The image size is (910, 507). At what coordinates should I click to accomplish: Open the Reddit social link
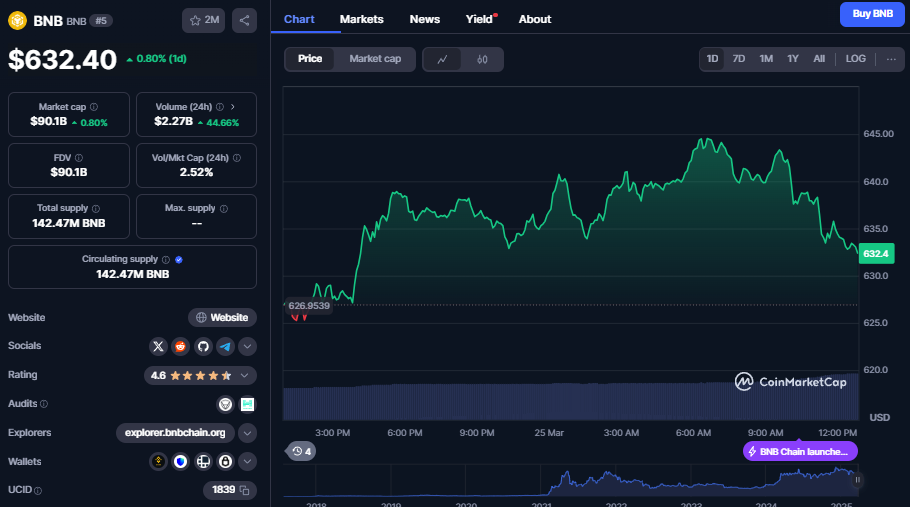180,346
